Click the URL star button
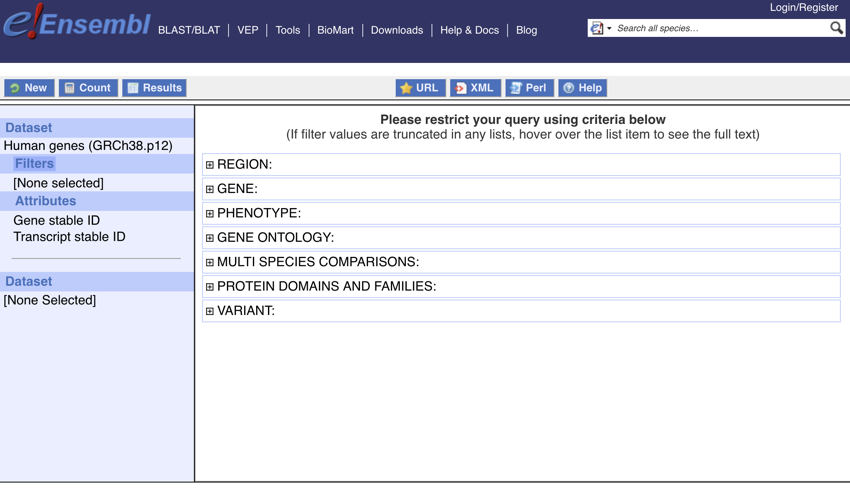The width and height of the screenshot is (850, 495). [x=420, y=88]
